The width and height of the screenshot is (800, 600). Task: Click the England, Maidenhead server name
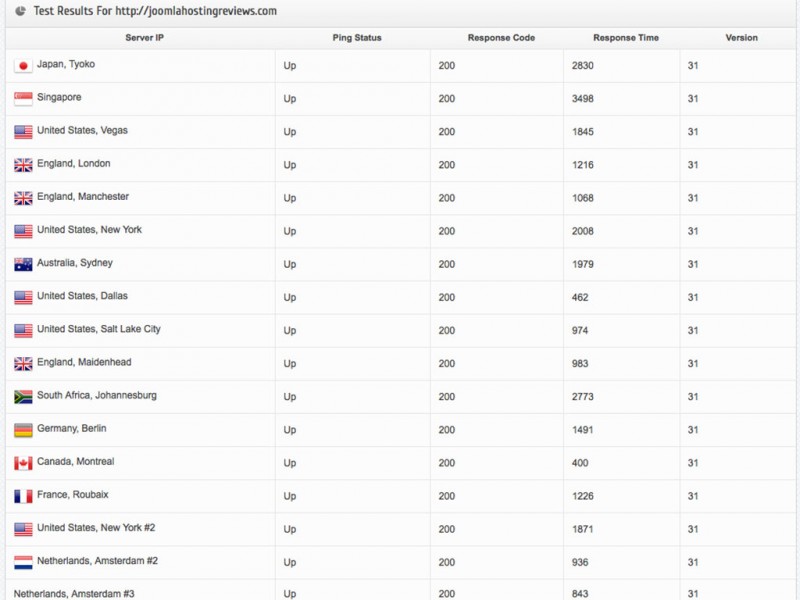pos(84,362)
